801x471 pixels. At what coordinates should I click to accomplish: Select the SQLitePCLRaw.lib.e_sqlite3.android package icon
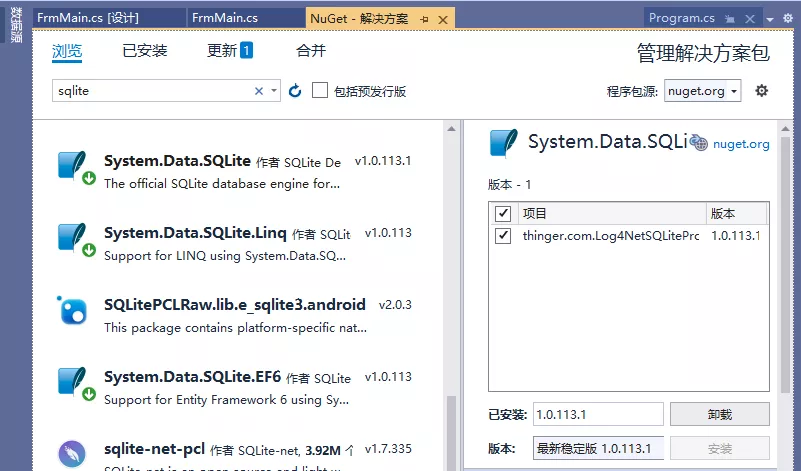tap(73, 310)
